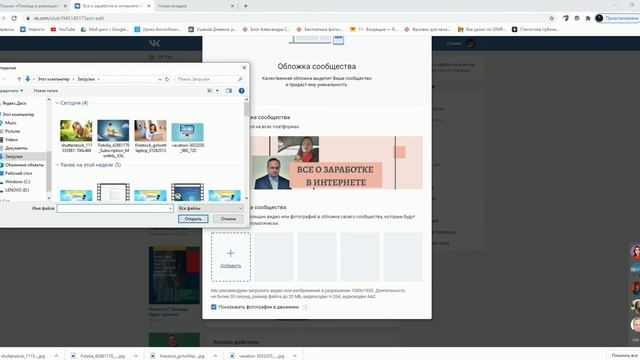The width and height of the screenshot is (640, 360).
Task: Open the Все файлы file type dropdown
Action: pos(210,208)
